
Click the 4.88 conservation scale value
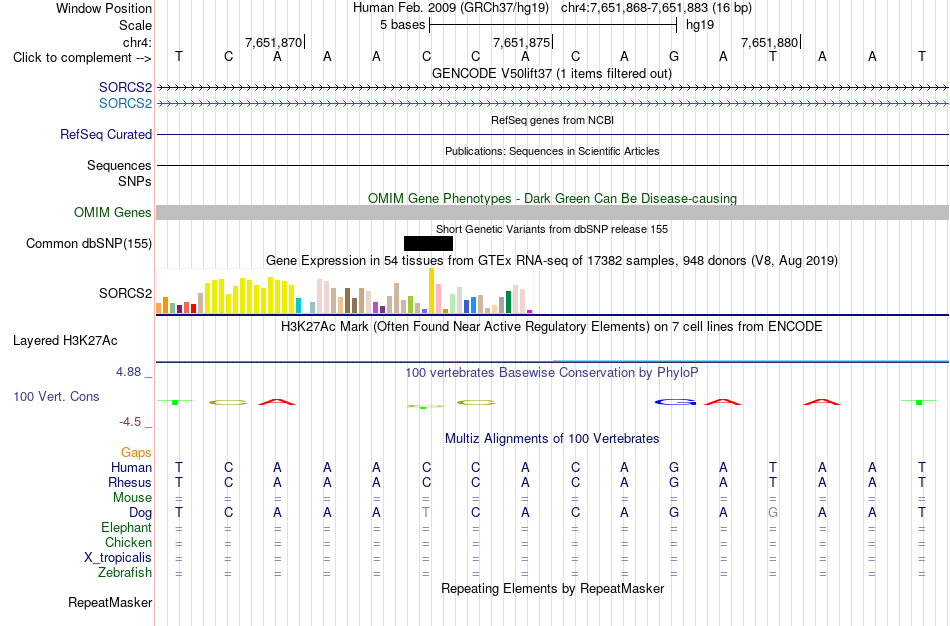pyautogui.click(x=128, y=371)
